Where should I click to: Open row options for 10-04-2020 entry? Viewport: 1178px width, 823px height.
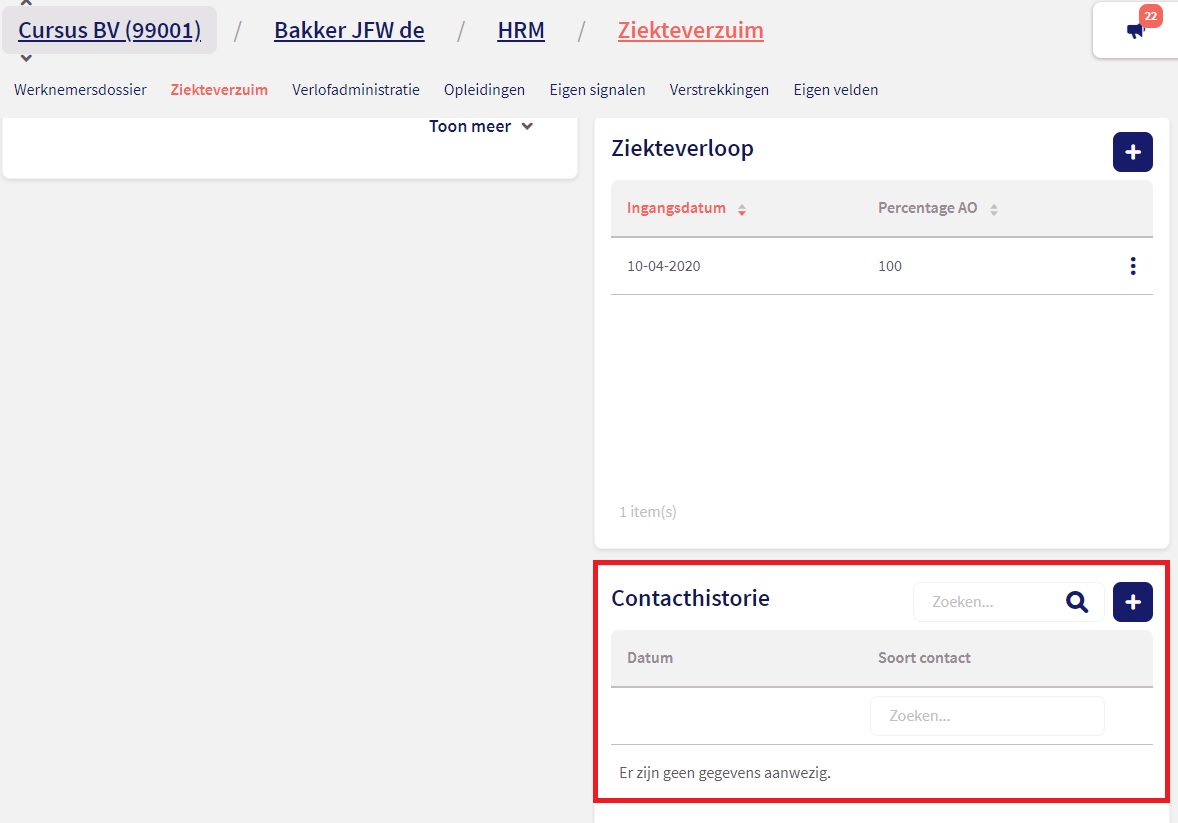click(1132, 266)
